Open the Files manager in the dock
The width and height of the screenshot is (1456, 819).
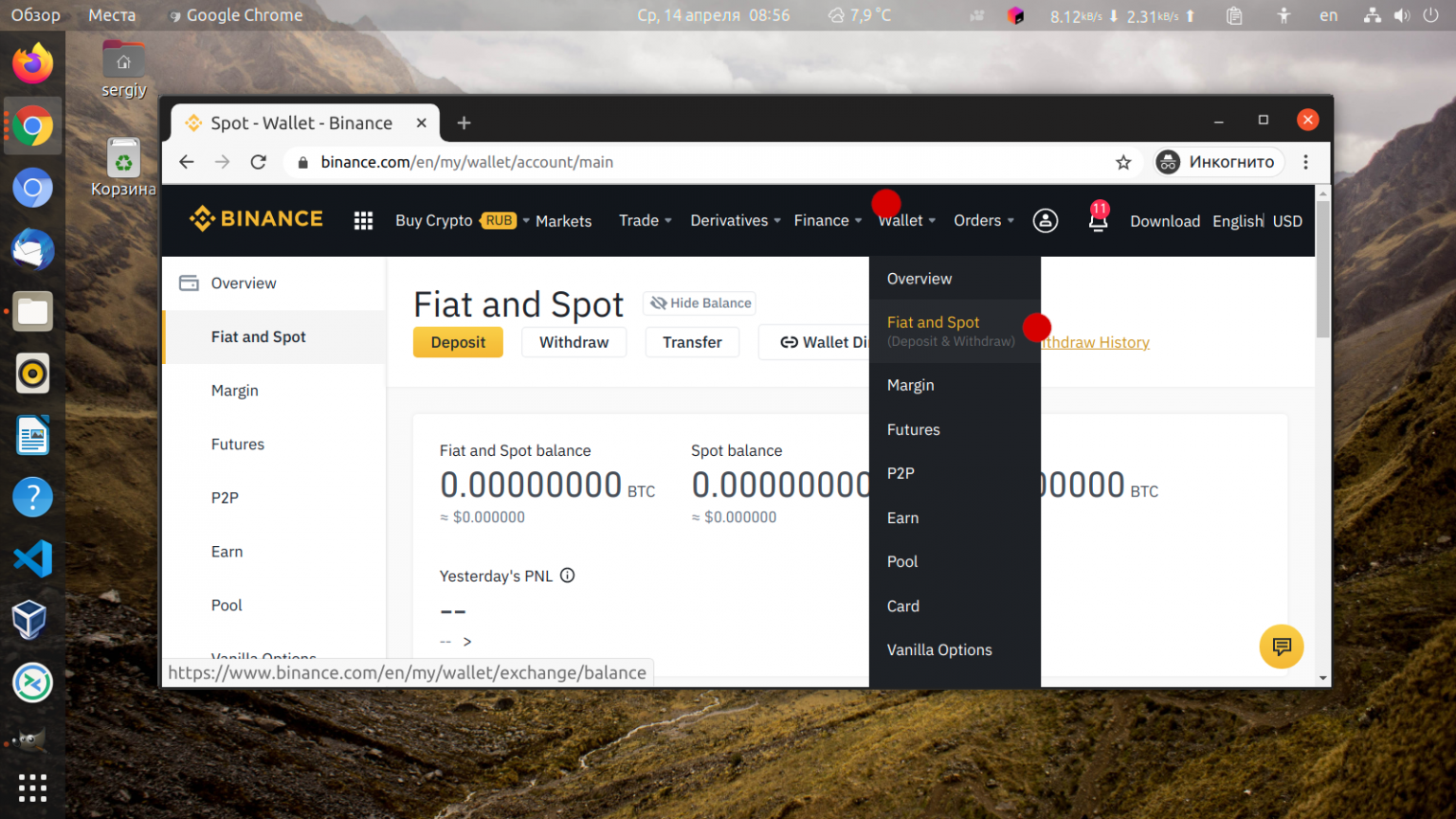point(32,312)
